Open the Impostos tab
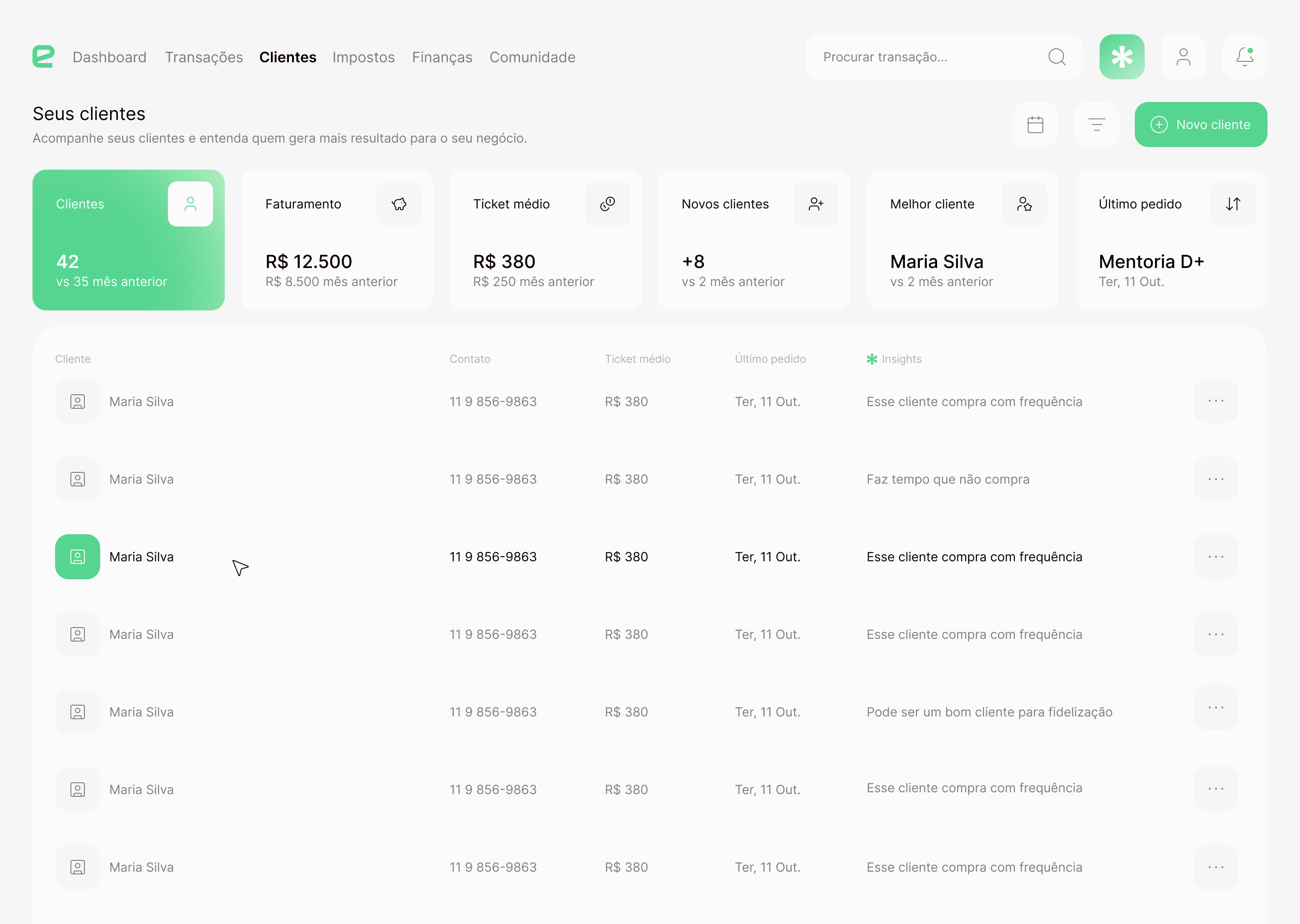 click(x=364, y=57)
